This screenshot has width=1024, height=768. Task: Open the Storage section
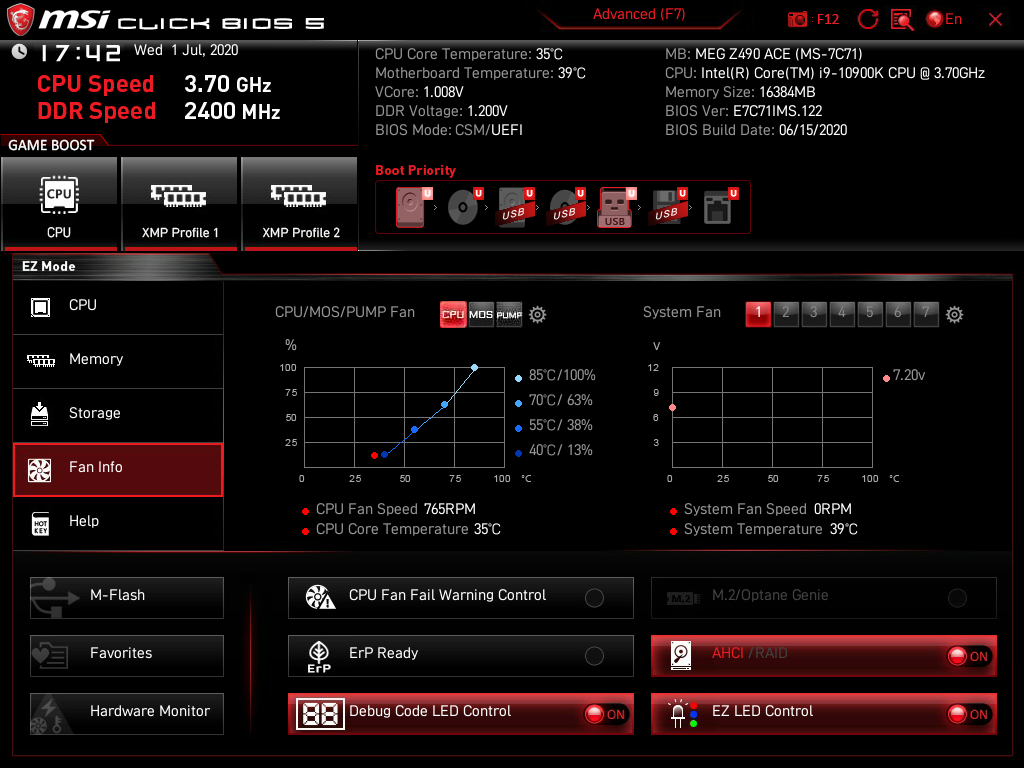click(x=118, y=414)
